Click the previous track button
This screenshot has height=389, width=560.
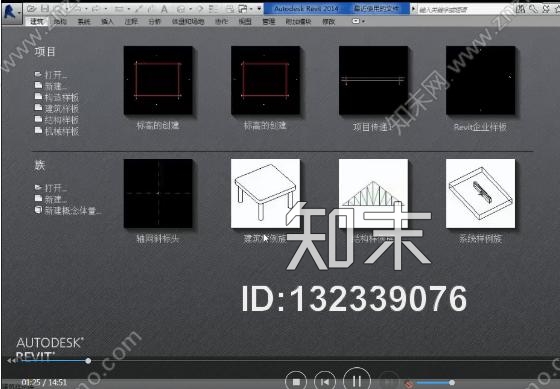[325, 382]
